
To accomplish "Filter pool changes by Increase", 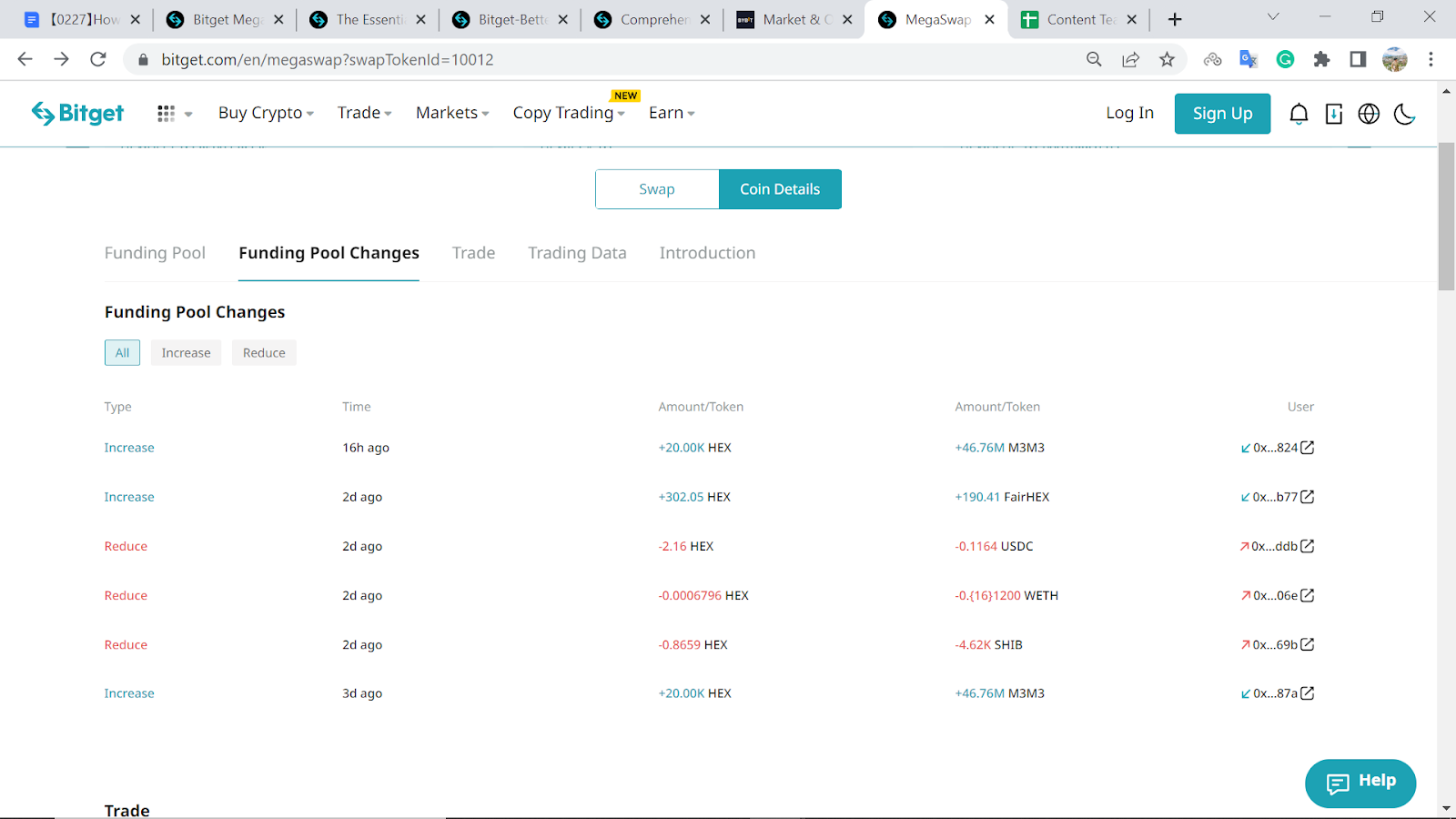I will (186, 353).
